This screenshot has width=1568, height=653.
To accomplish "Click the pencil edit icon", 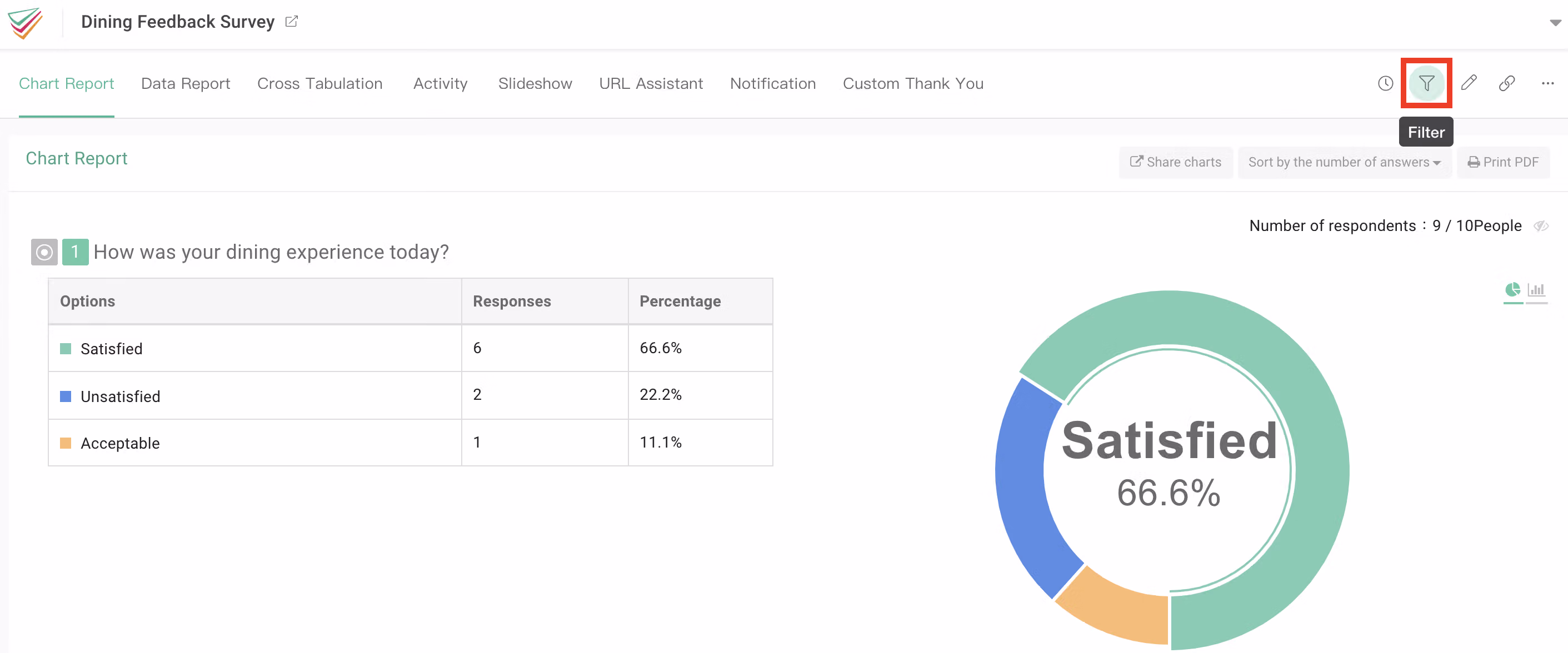I will pos(1469,83).
